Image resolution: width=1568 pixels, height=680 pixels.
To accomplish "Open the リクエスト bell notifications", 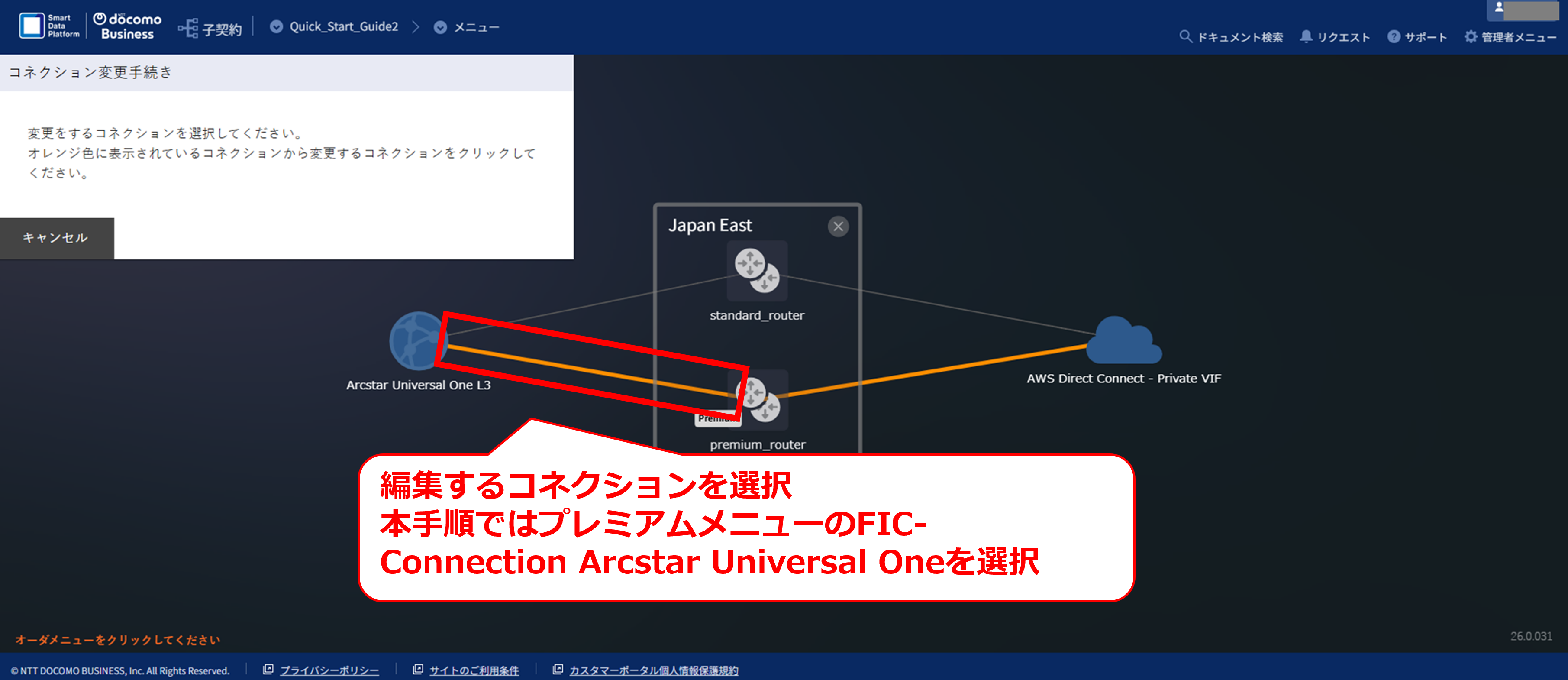I will tap(1306, 36).
